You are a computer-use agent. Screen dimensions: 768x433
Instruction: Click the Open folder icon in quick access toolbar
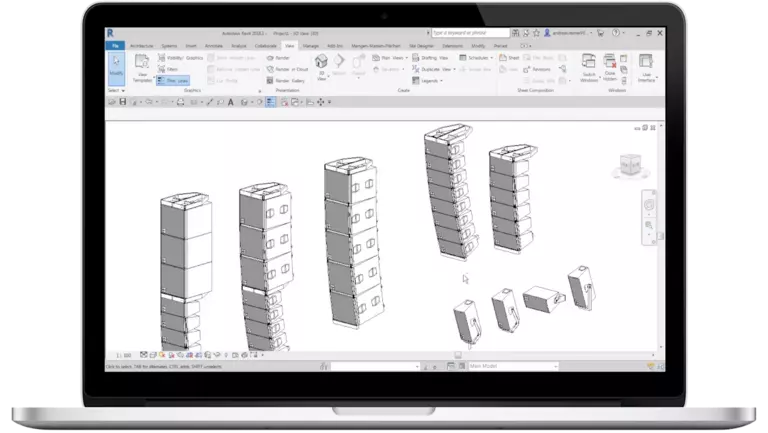[112, 101]
